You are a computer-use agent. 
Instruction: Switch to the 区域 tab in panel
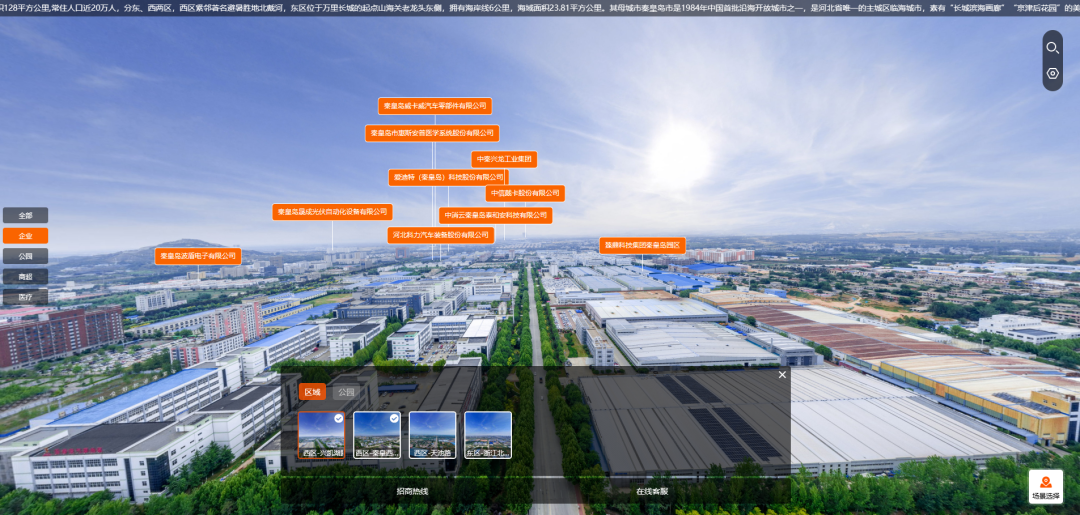pyautogui.click(x=312, y=392)
